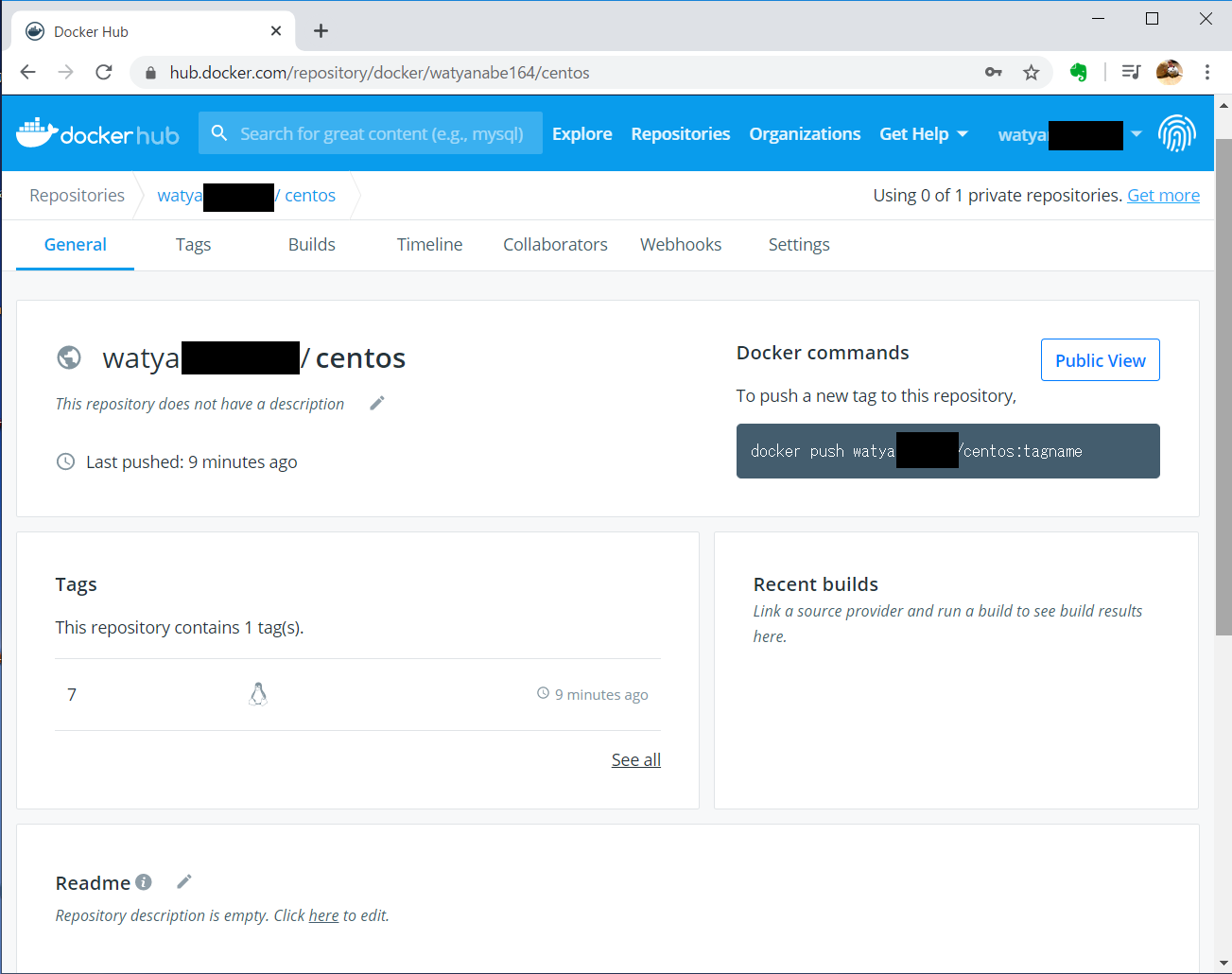Click the browser forward arrow
The image size is (1232, 974).
pyautogui.click(x=65, y=72)
